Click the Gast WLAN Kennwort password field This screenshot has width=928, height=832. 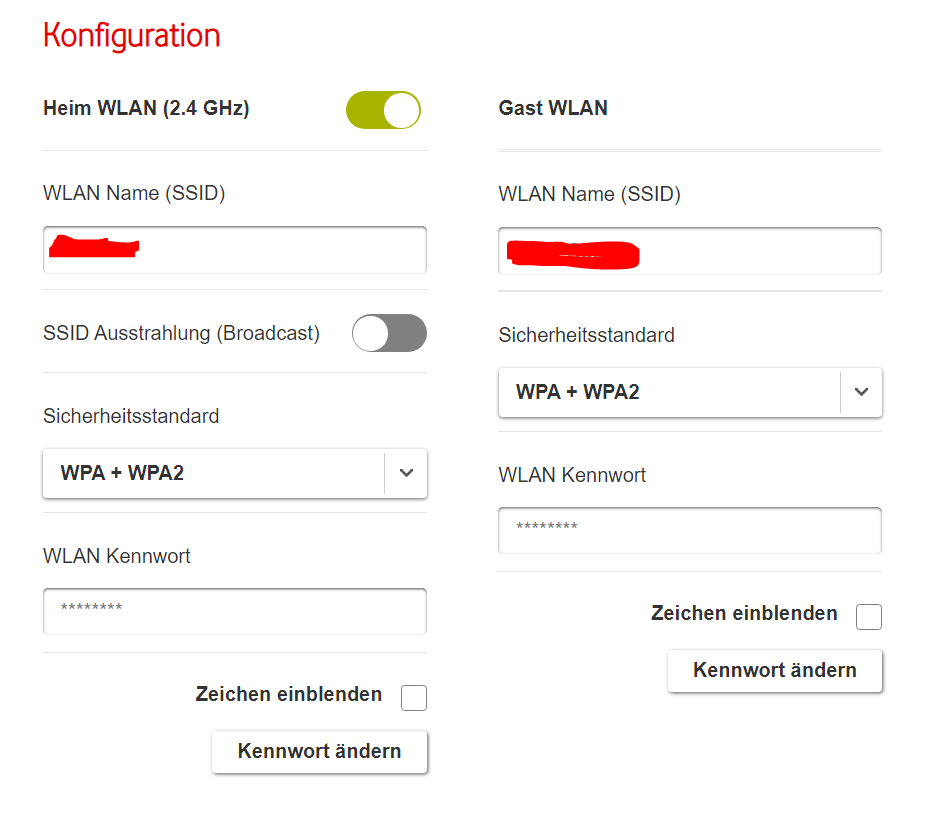point(690,530)
